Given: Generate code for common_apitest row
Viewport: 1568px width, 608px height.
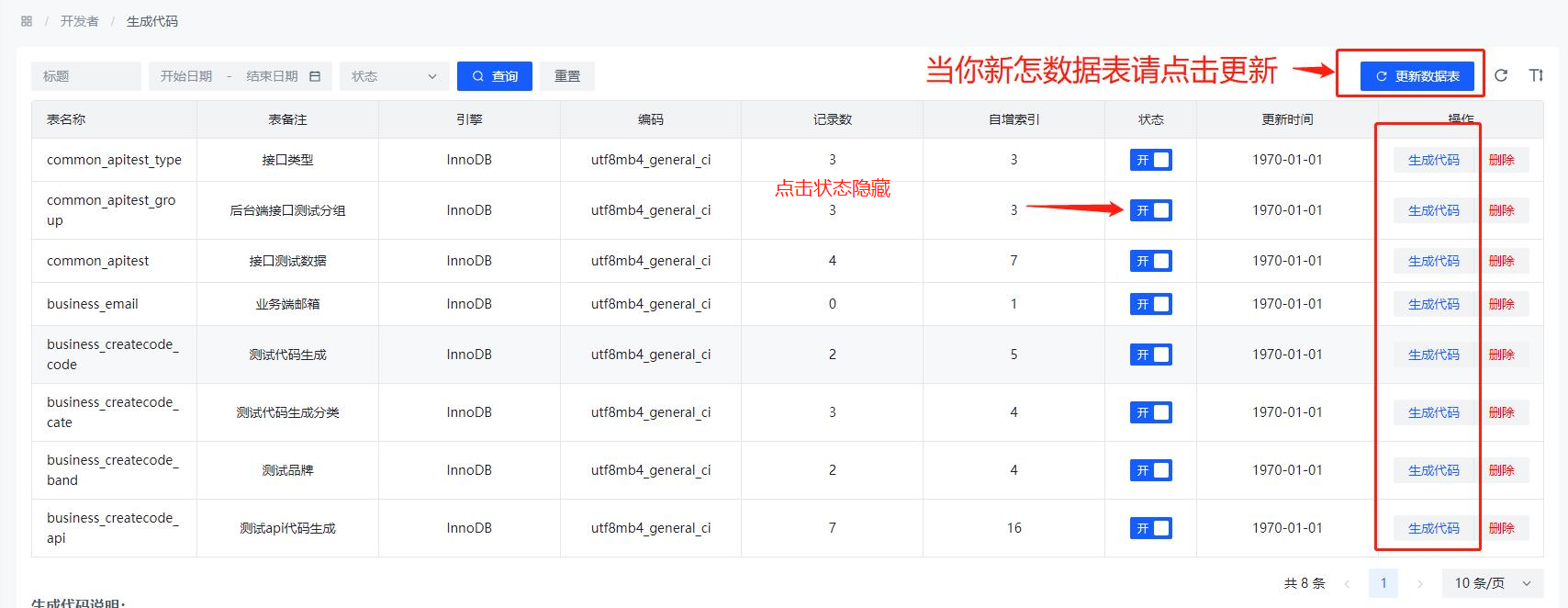Looking at the screenshot, I should (1434, 261).
